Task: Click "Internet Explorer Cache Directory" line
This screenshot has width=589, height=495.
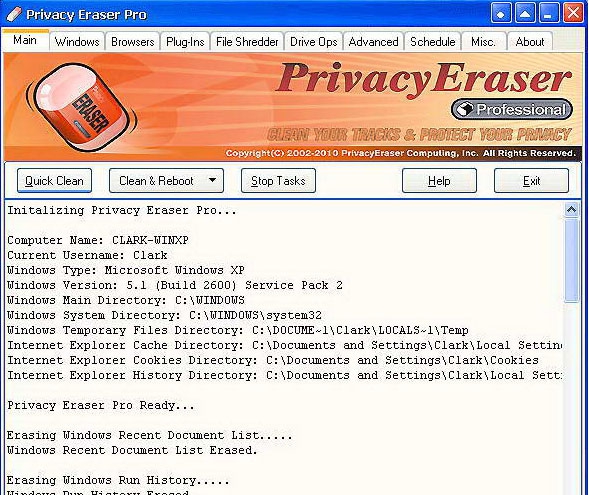Action: tap(284, 346)
